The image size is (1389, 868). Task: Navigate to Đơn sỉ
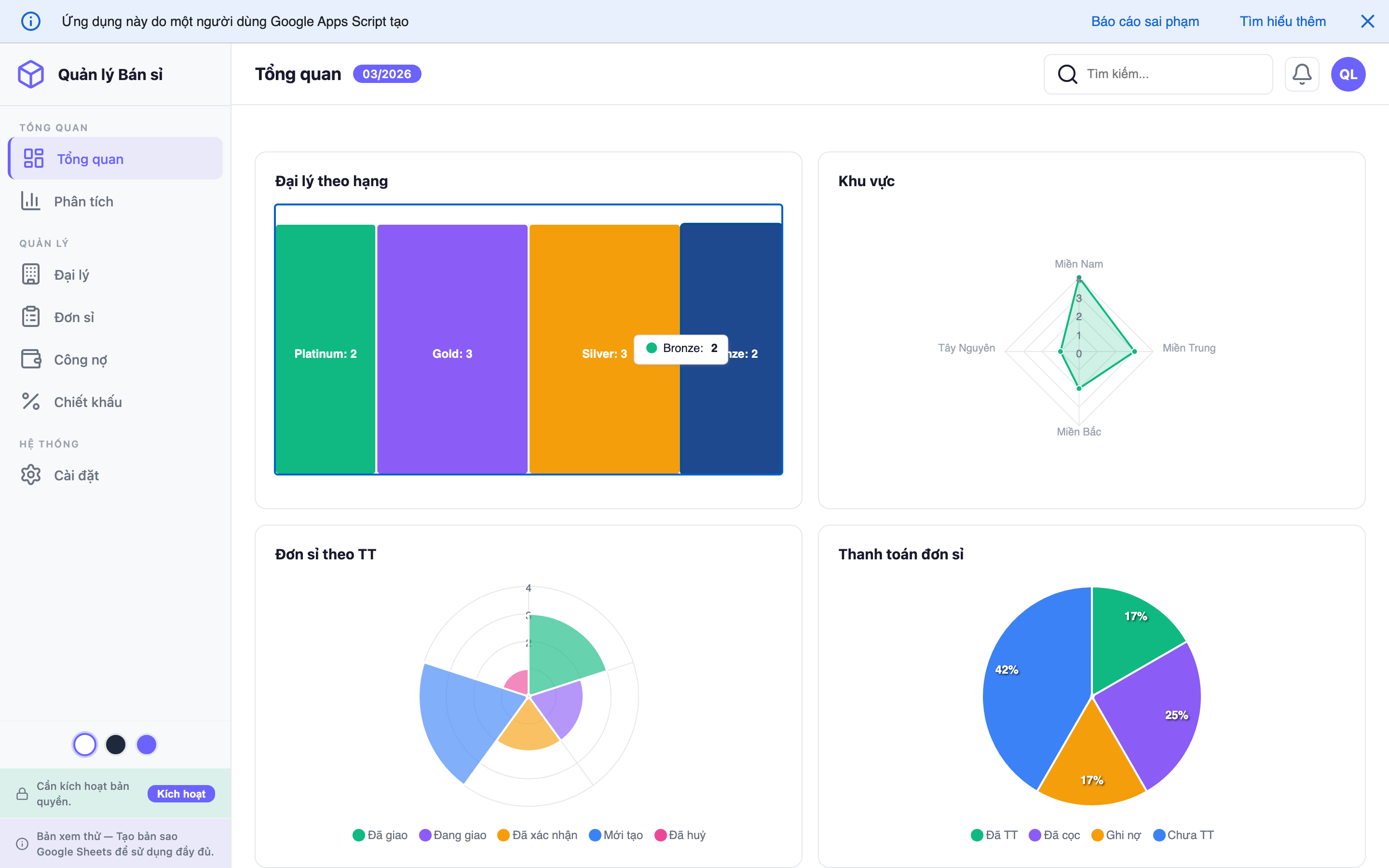74,316
